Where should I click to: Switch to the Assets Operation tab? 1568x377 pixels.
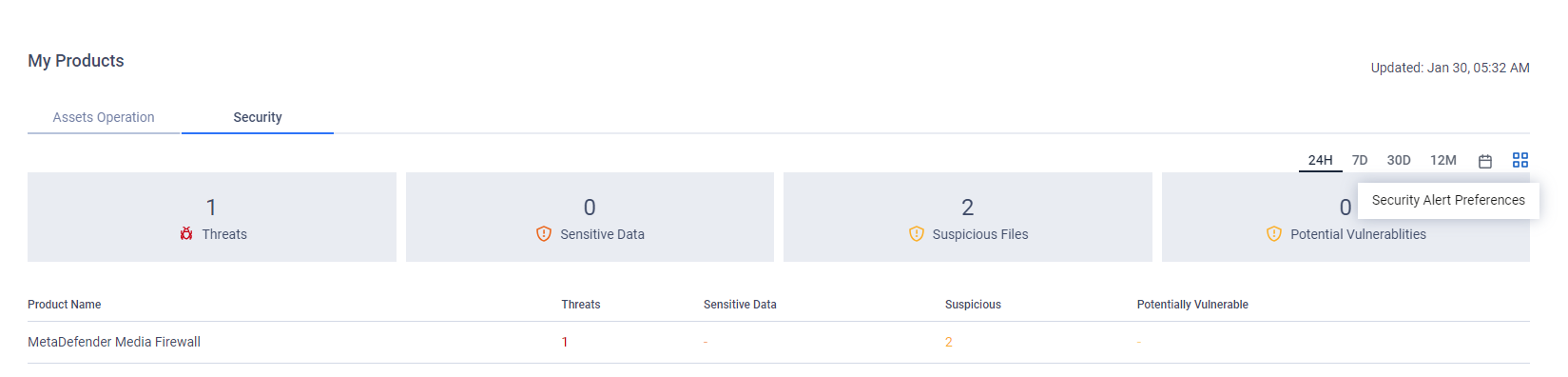tap(104, 117)
